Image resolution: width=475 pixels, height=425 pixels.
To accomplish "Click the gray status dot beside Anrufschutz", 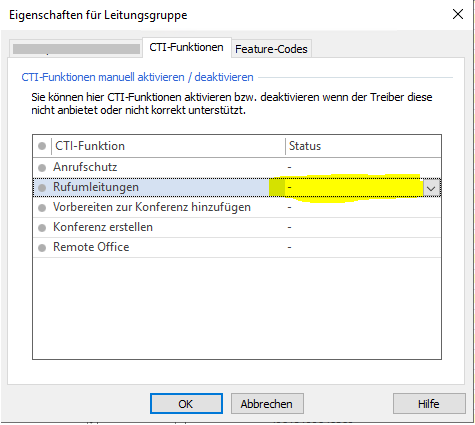I will click(x=42, y=168).
